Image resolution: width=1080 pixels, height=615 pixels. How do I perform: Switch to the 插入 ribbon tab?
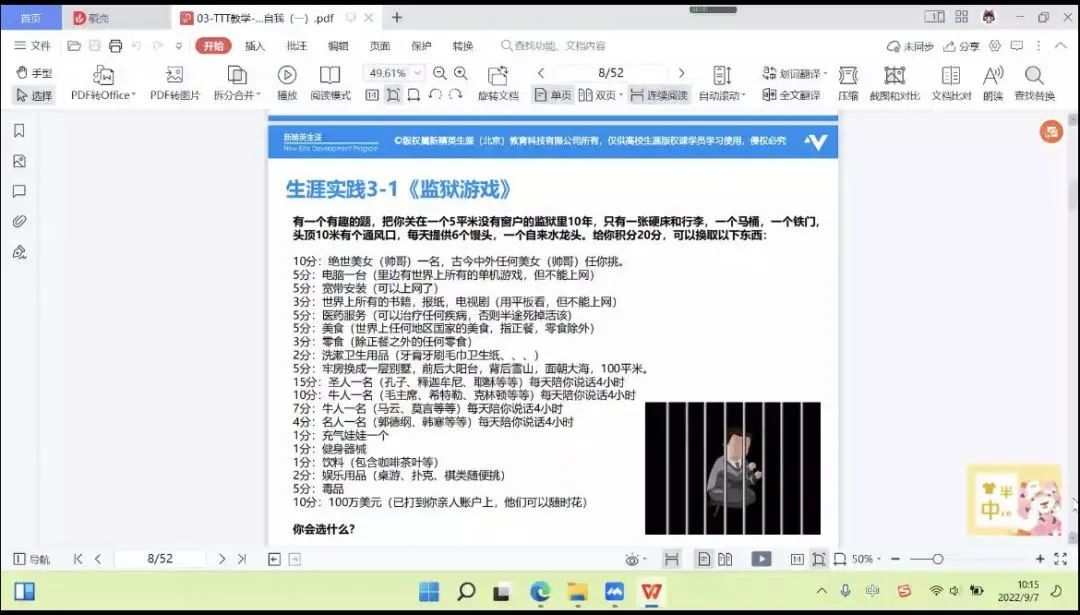coord(255,46)
